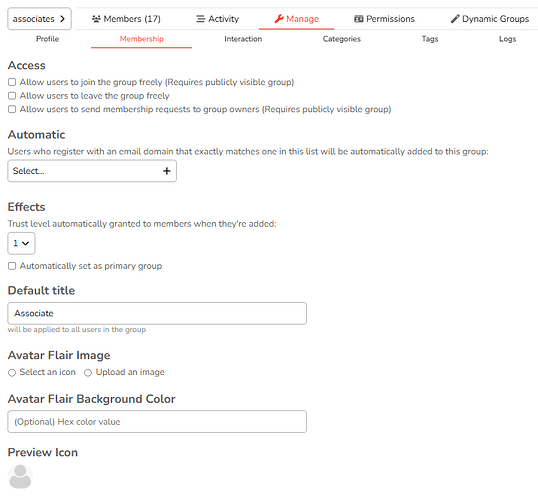538x500 pixels.
Task: Click the people icon beside Members
Action: [x=96, y=19]
